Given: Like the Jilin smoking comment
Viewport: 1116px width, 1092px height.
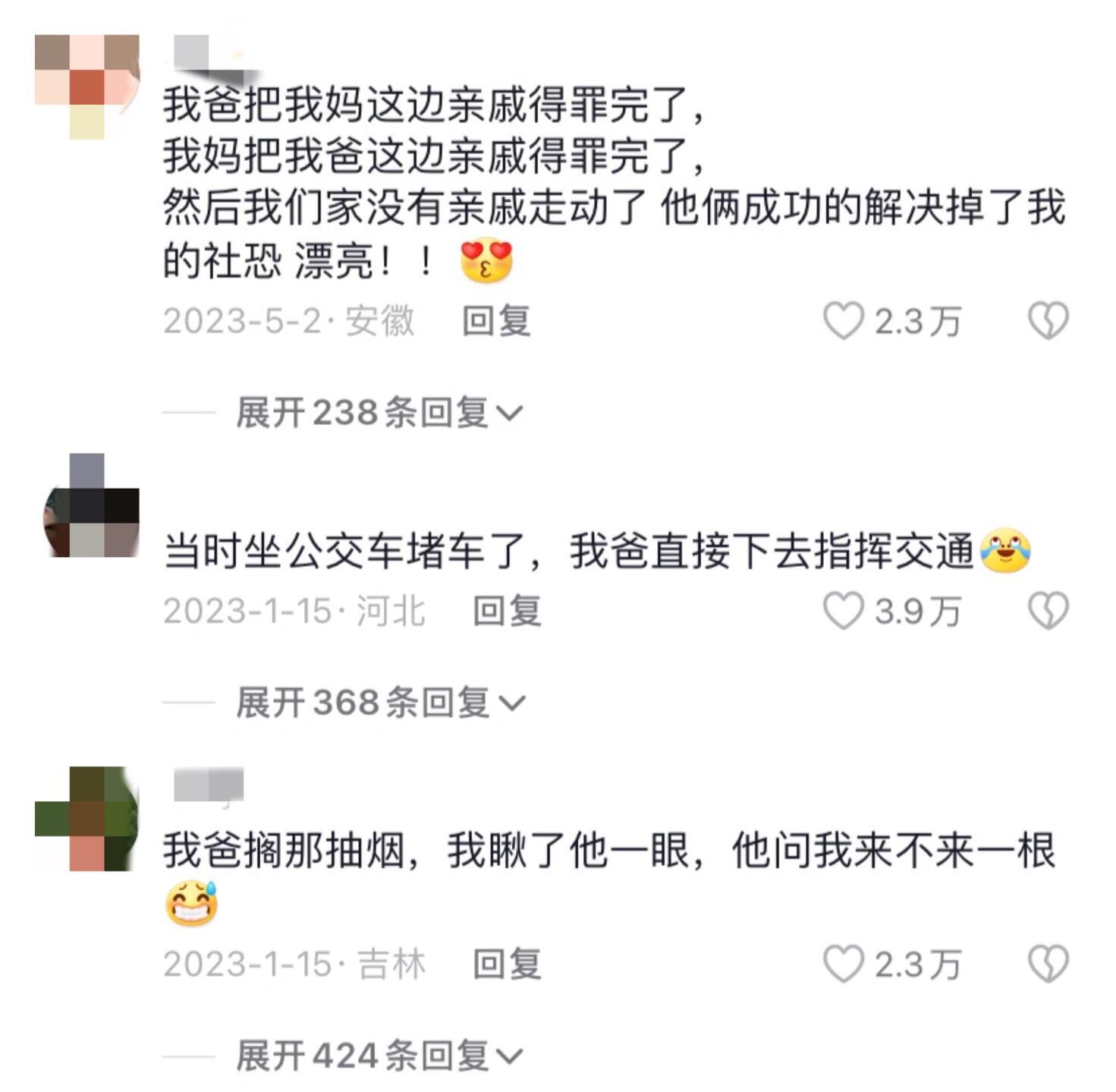Looking at the screenshot, I should [844, 964].
